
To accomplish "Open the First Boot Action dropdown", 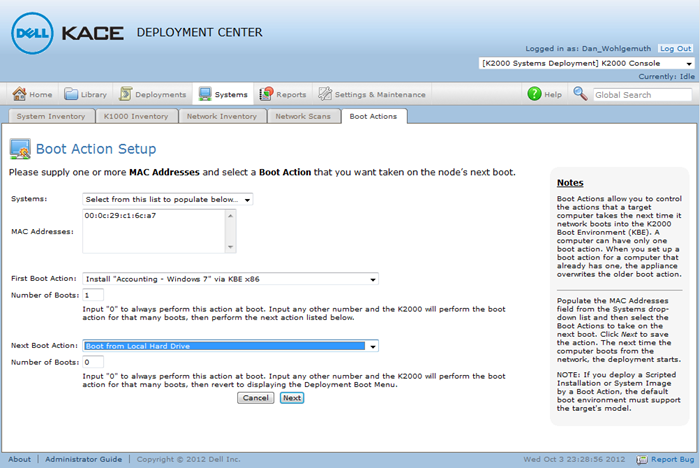I will [x=230, y=279].
